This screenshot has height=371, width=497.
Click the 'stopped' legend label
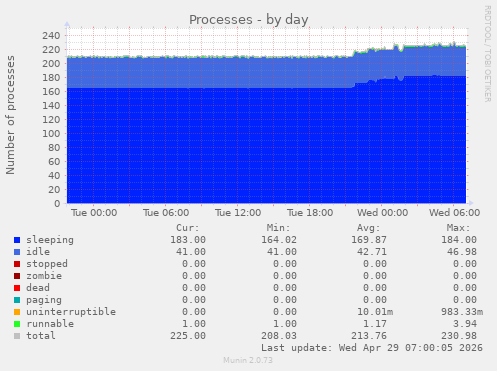click(47, 264)
